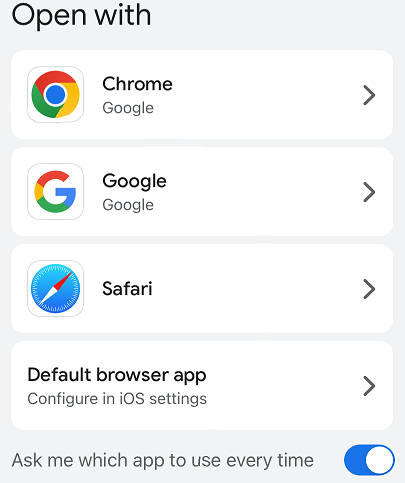Viewport: 405px width, 483px height.
Task: Tap the Google publisher subtitle under Chrome
Action: (128, 108)
